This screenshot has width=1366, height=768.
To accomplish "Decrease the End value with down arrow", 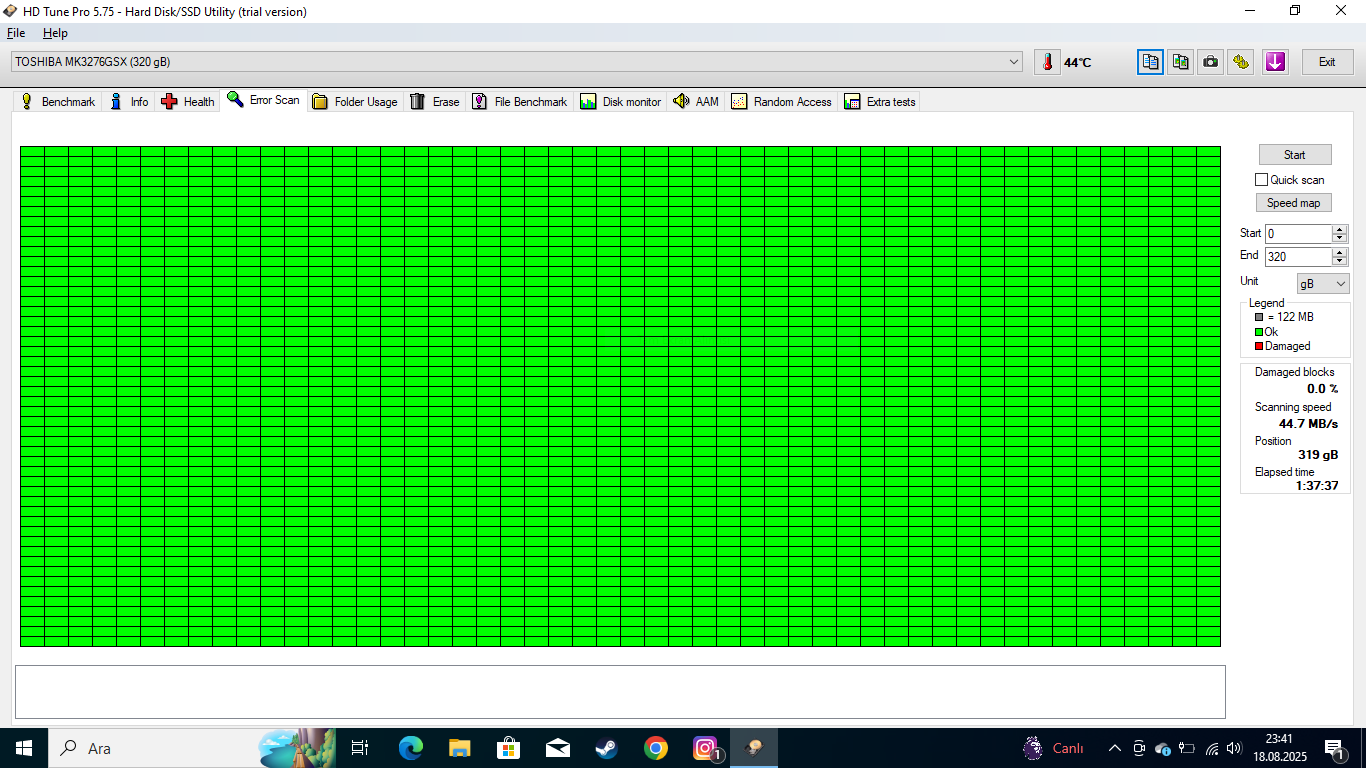I will (x=1340, y=262).
